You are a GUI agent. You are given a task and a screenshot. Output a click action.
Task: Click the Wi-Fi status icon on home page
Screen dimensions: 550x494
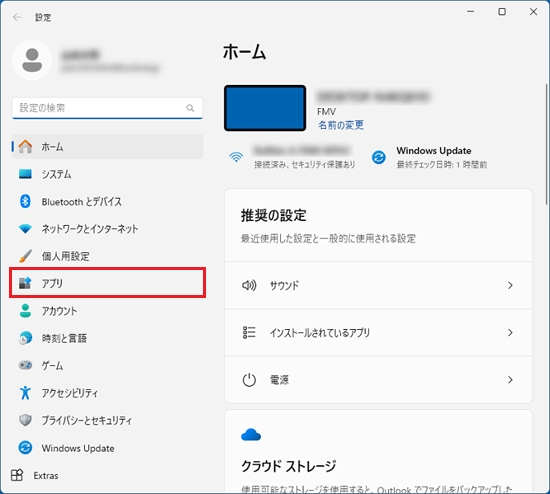pyautogui.click(x=236, y=157)
